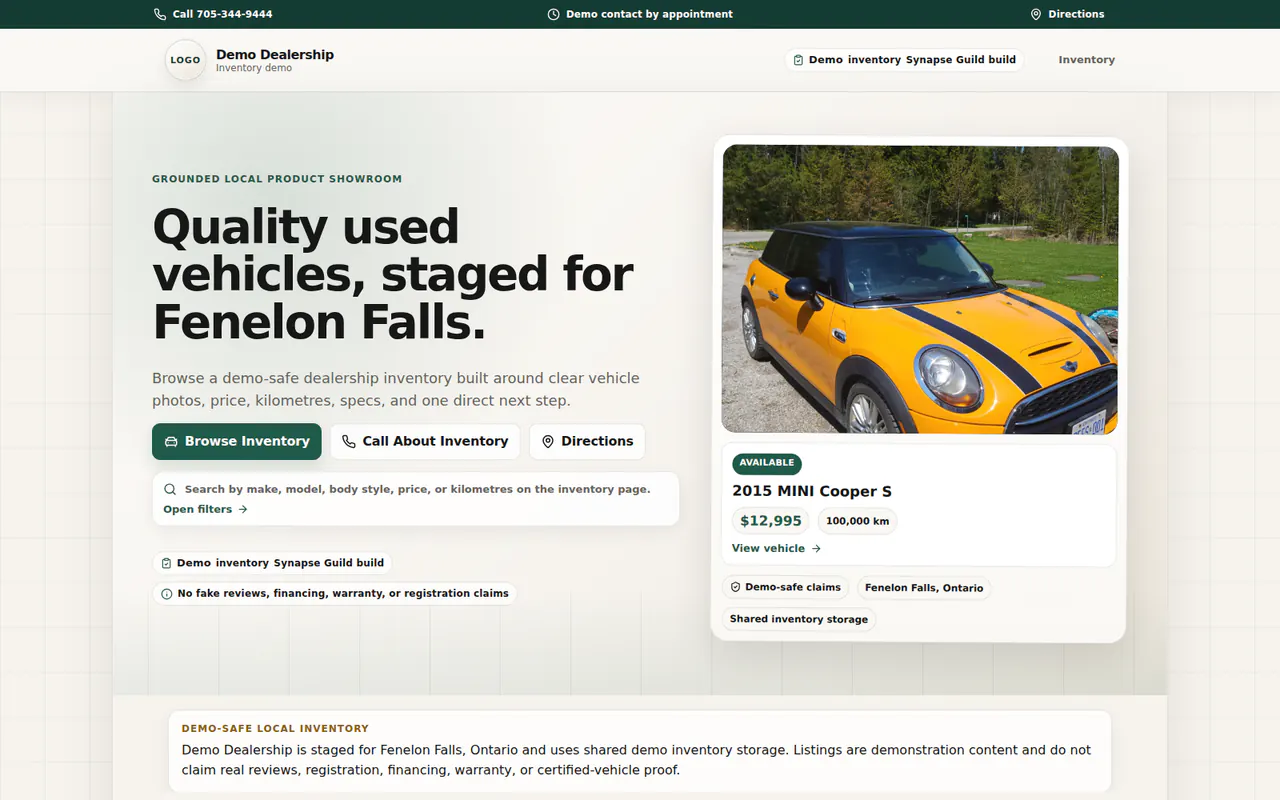The width and height of the screenshot is (1280, 800).
Task: Click the car icon on Browse Inventory button
Action: (x=171, y=441)
